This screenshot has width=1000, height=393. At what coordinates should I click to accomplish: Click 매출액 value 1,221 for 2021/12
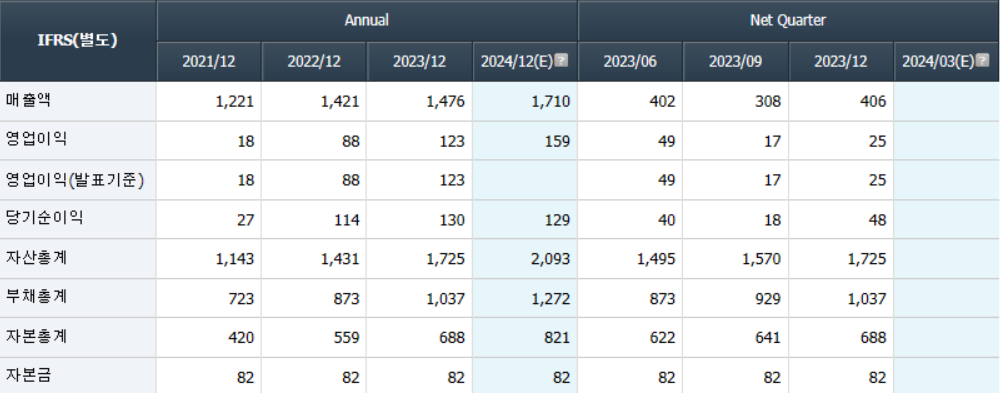[235, 102]
